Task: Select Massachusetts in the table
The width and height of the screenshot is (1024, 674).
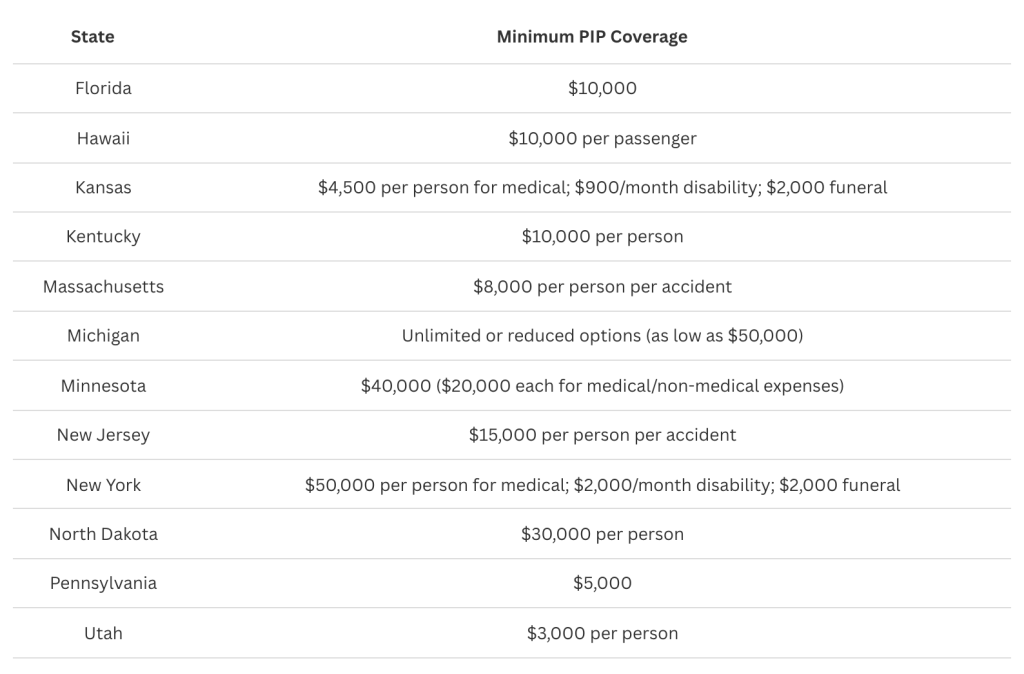Action: [x=103, y=286]
